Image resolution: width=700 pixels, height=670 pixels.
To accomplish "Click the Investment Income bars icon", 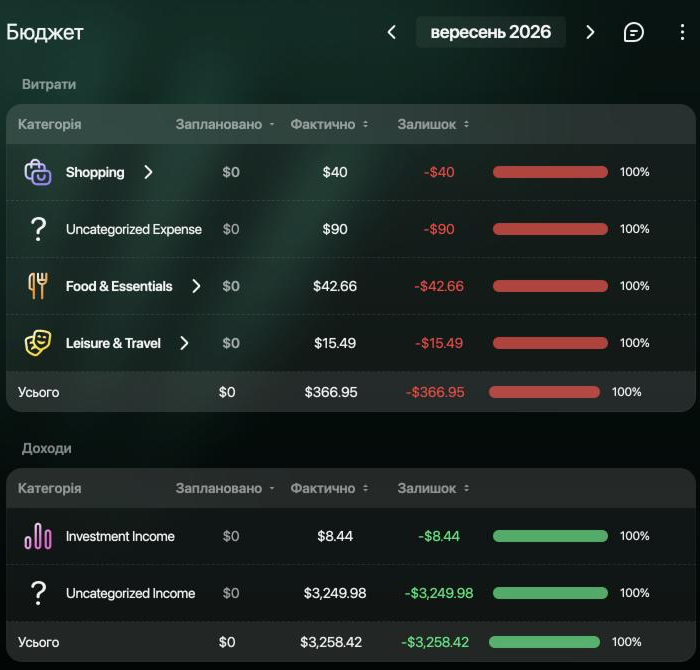I will tap(38, 536).
